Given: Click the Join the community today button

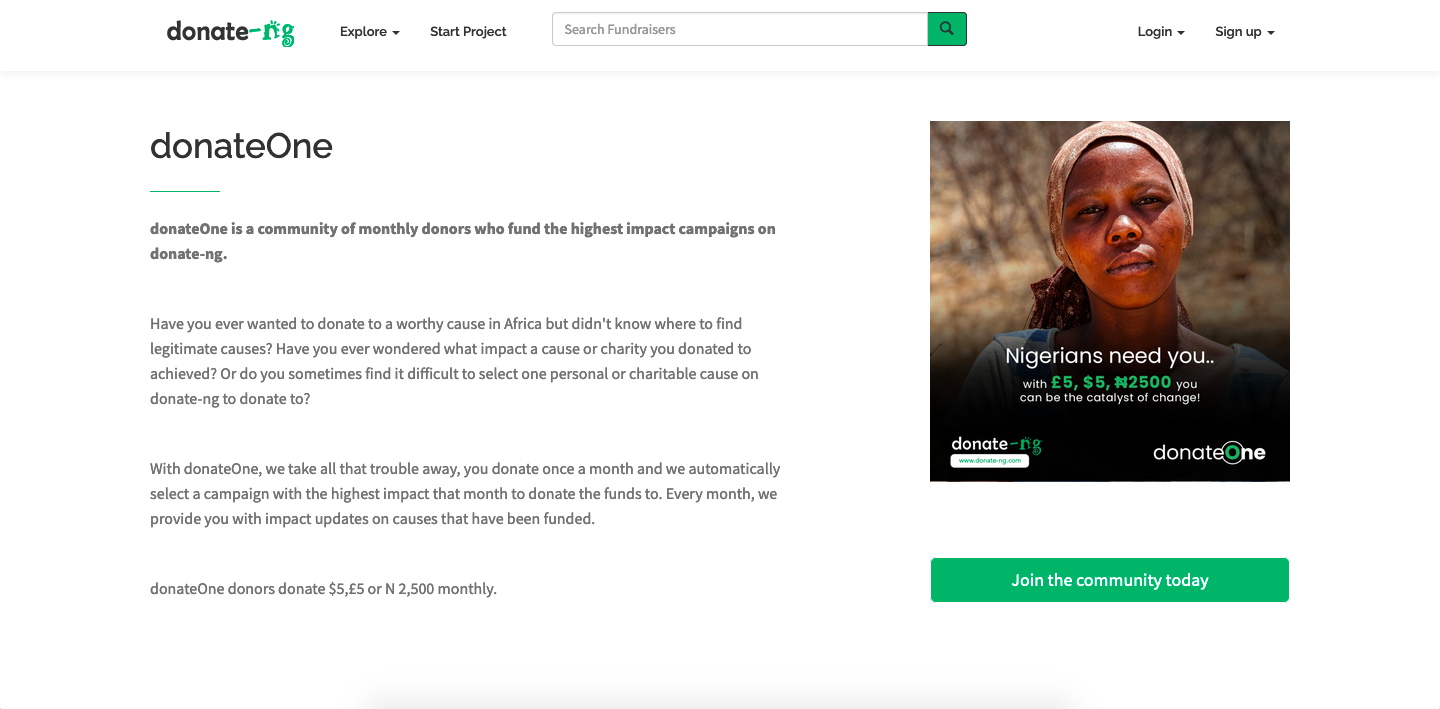Looking at the screenshot, I should [x=1109, y=579].
